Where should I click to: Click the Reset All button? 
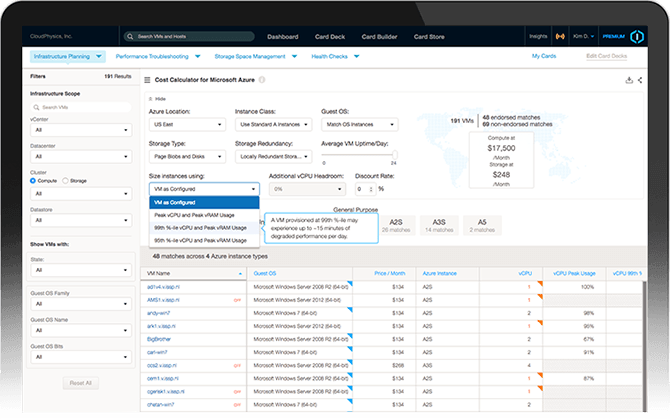[x=81, y=383]
